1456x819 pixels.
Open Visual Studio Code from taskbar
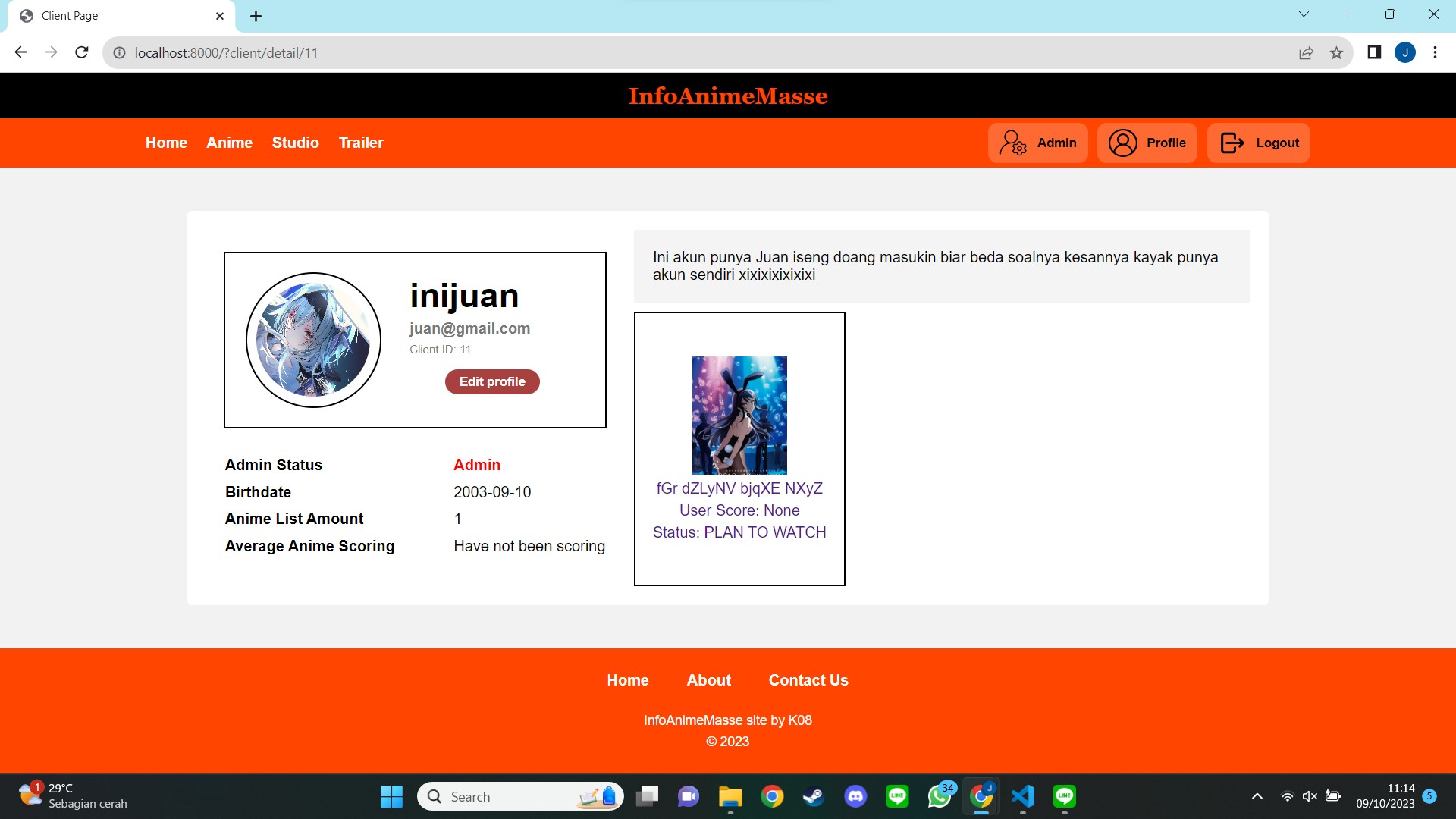(x=1022, y=796)
